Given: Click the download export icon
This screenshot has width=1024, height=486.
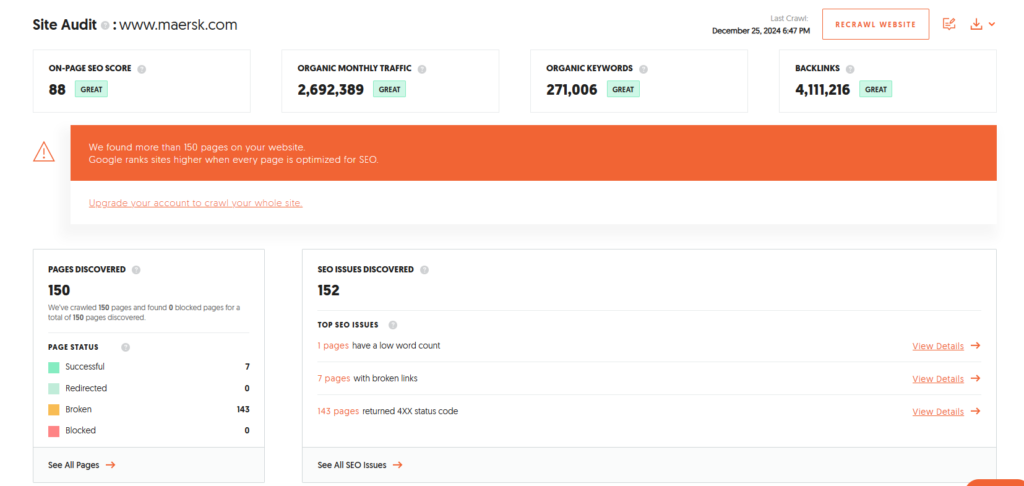Looking at the screenshot, I should [976, 24].
